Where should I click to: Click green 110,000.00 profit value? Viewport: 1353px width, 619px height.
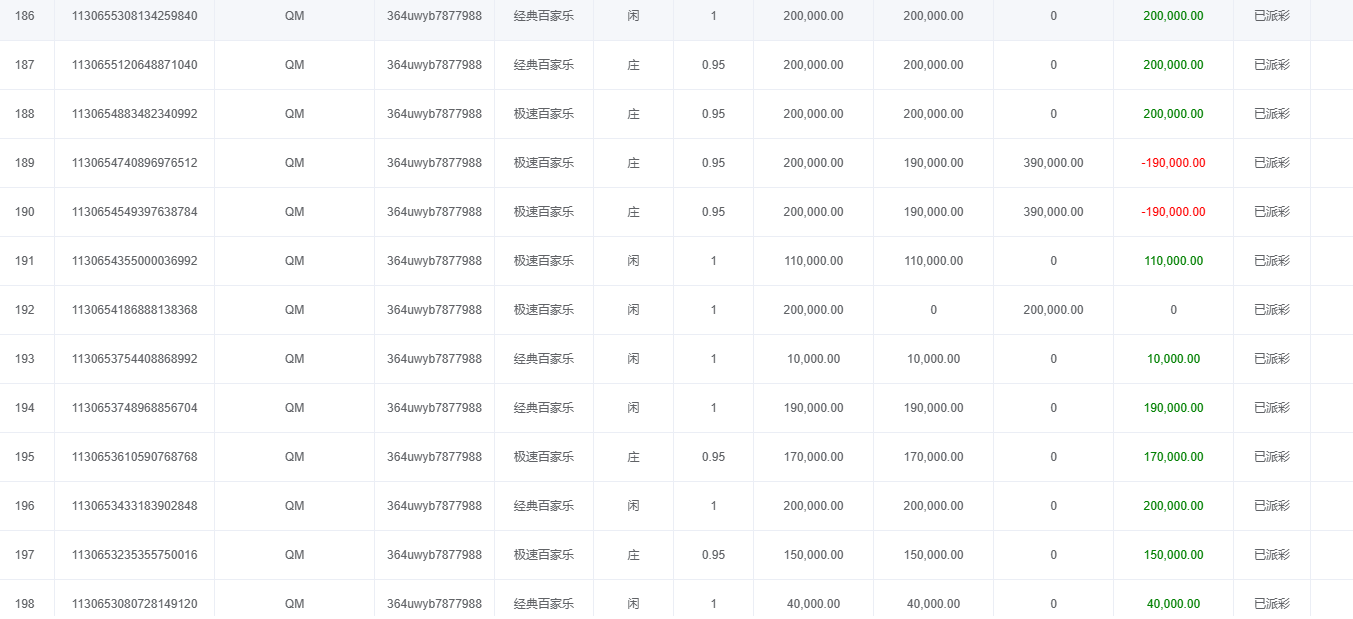tap(1173, 261)
